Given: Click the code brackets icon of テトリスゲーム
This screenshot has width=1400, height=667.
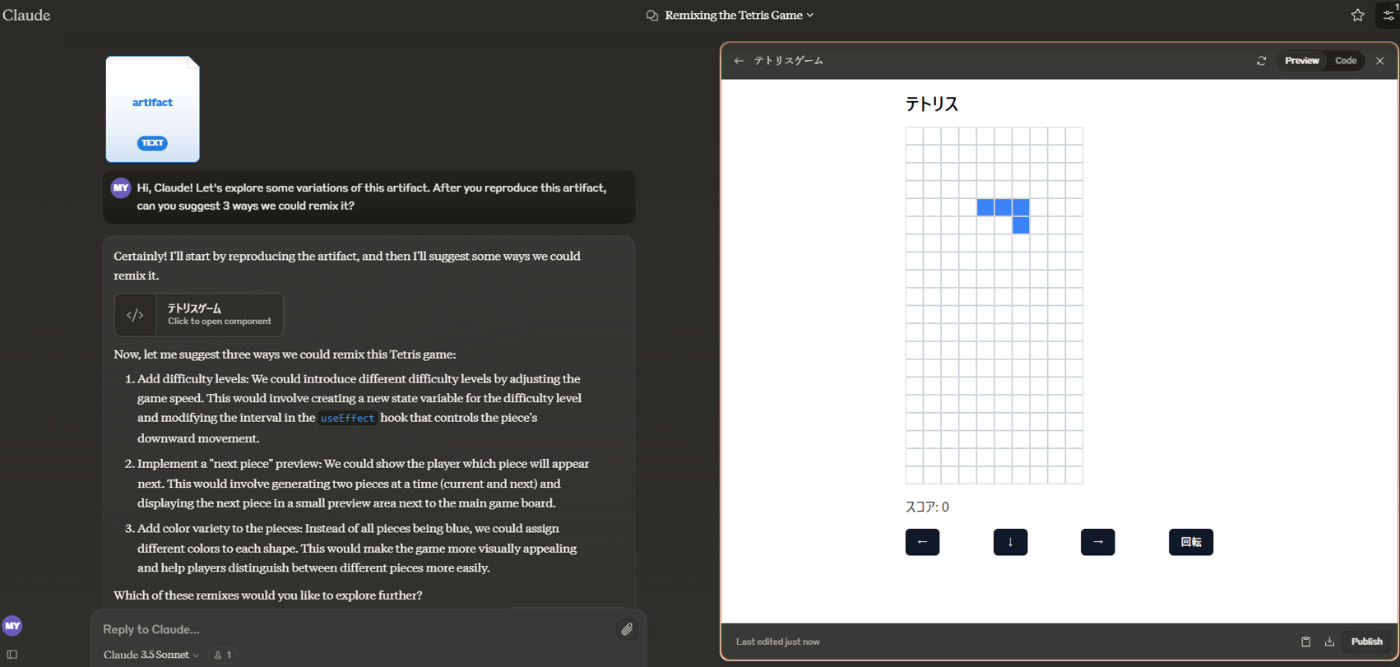Looking at the screenshot, I should tap(135, 315).
